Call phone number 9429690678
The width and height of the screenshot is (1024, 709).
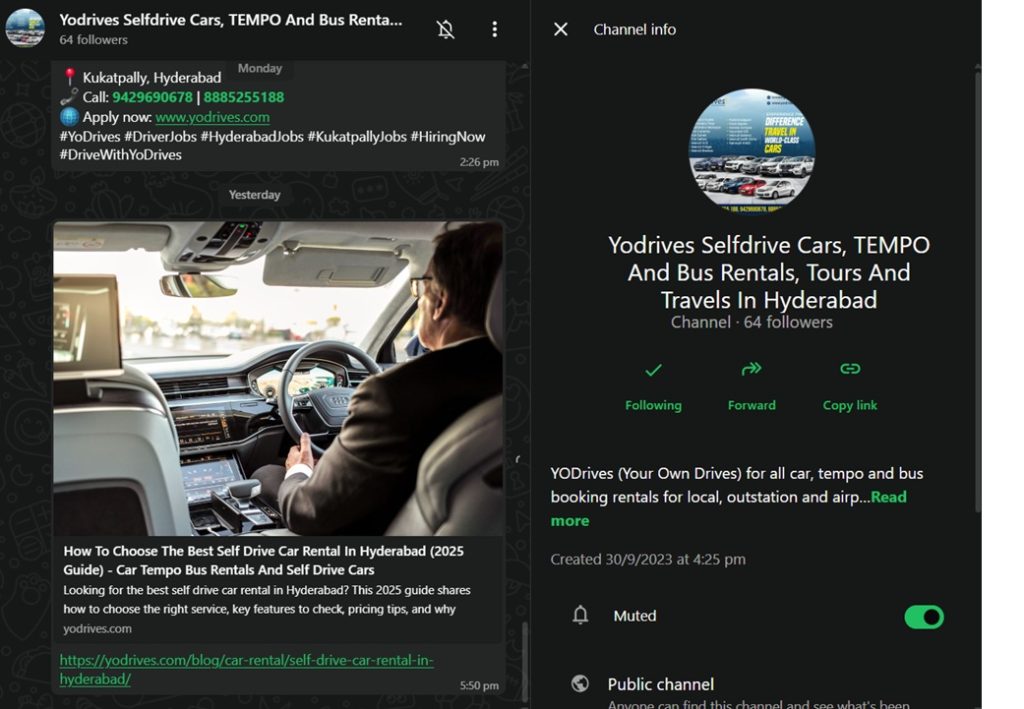point(152,97)
